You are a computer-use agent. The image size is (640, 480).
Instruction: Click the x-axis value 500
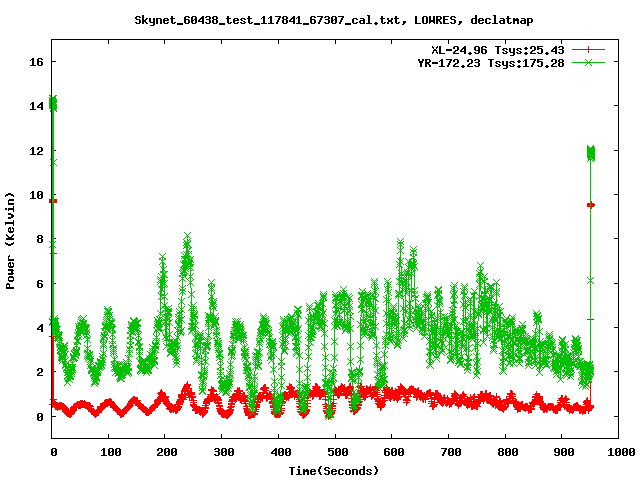click(338, 452)
